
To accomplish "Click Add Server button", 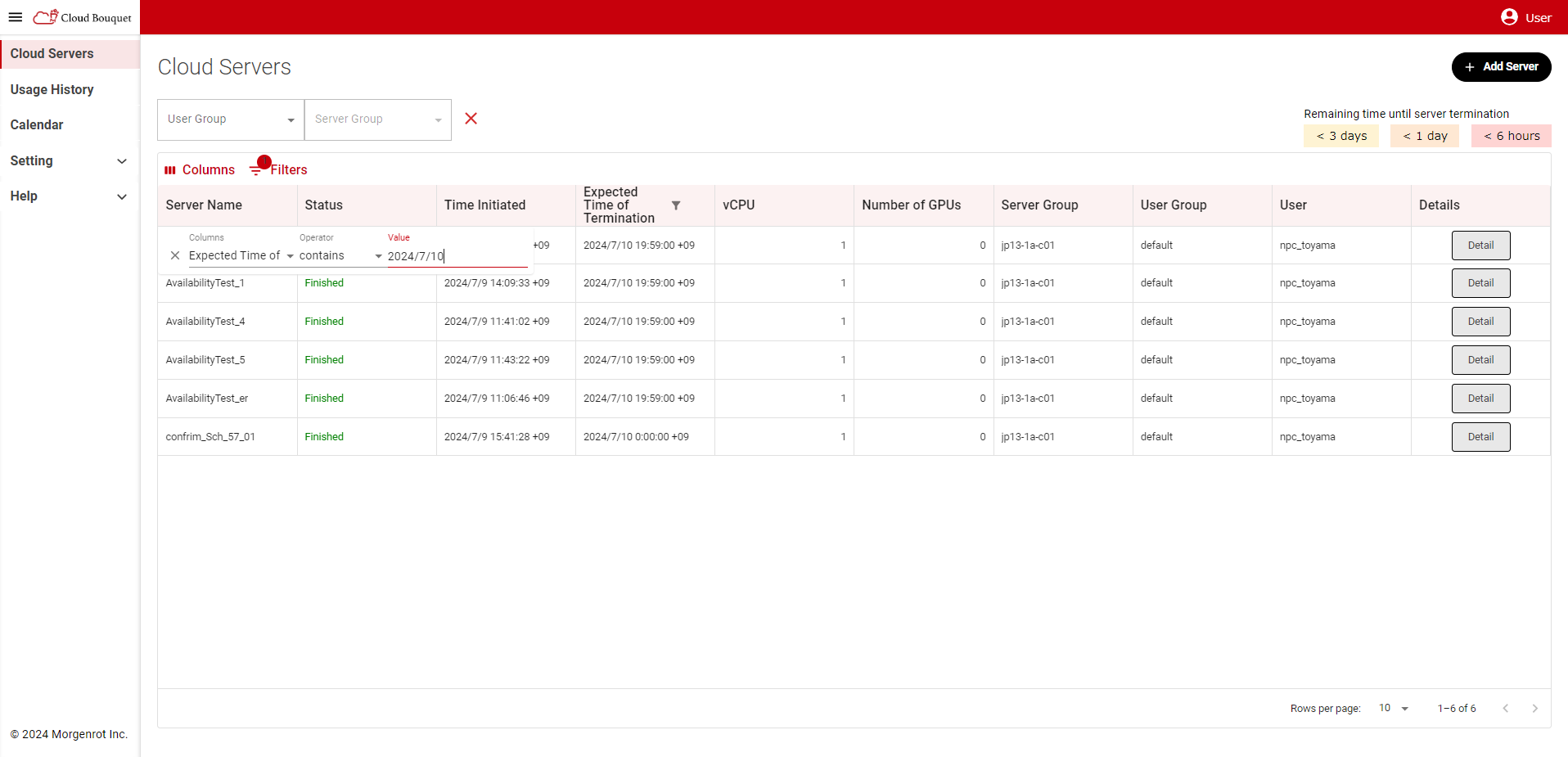I will 1501,67.
